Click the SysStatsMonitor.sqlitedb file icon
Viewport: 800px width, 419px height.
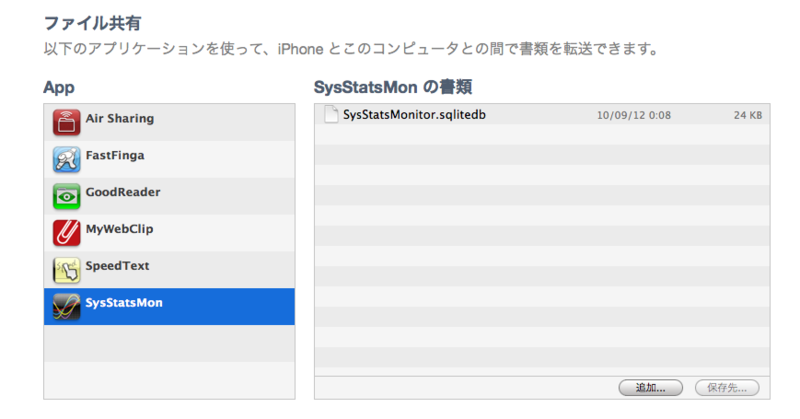(x=331, y=115)
